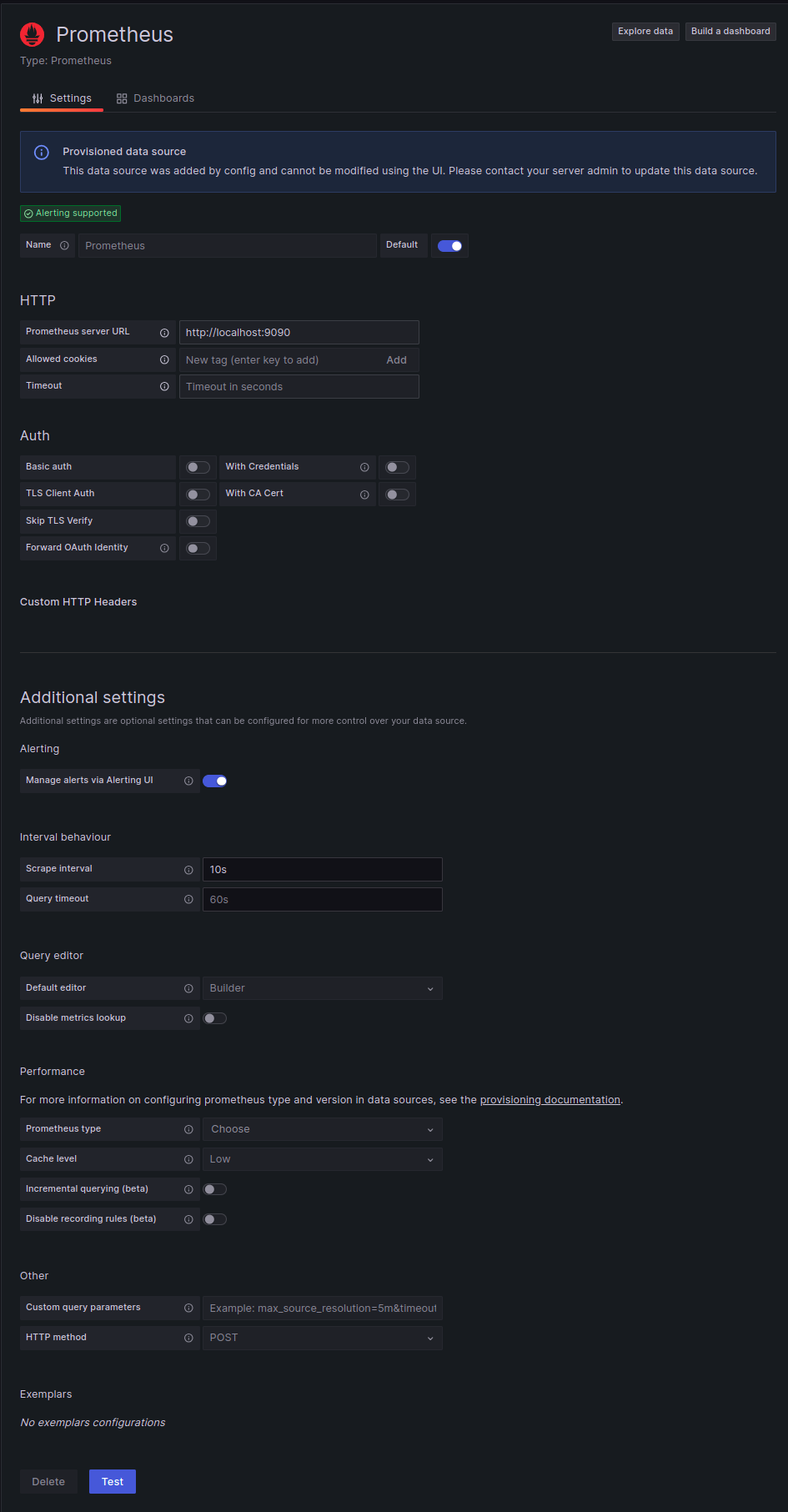The width and height of the screenshot is (788, 1512).
Task: Click the Explore data button
Action: pyautogui.click(x=645, y=32)
